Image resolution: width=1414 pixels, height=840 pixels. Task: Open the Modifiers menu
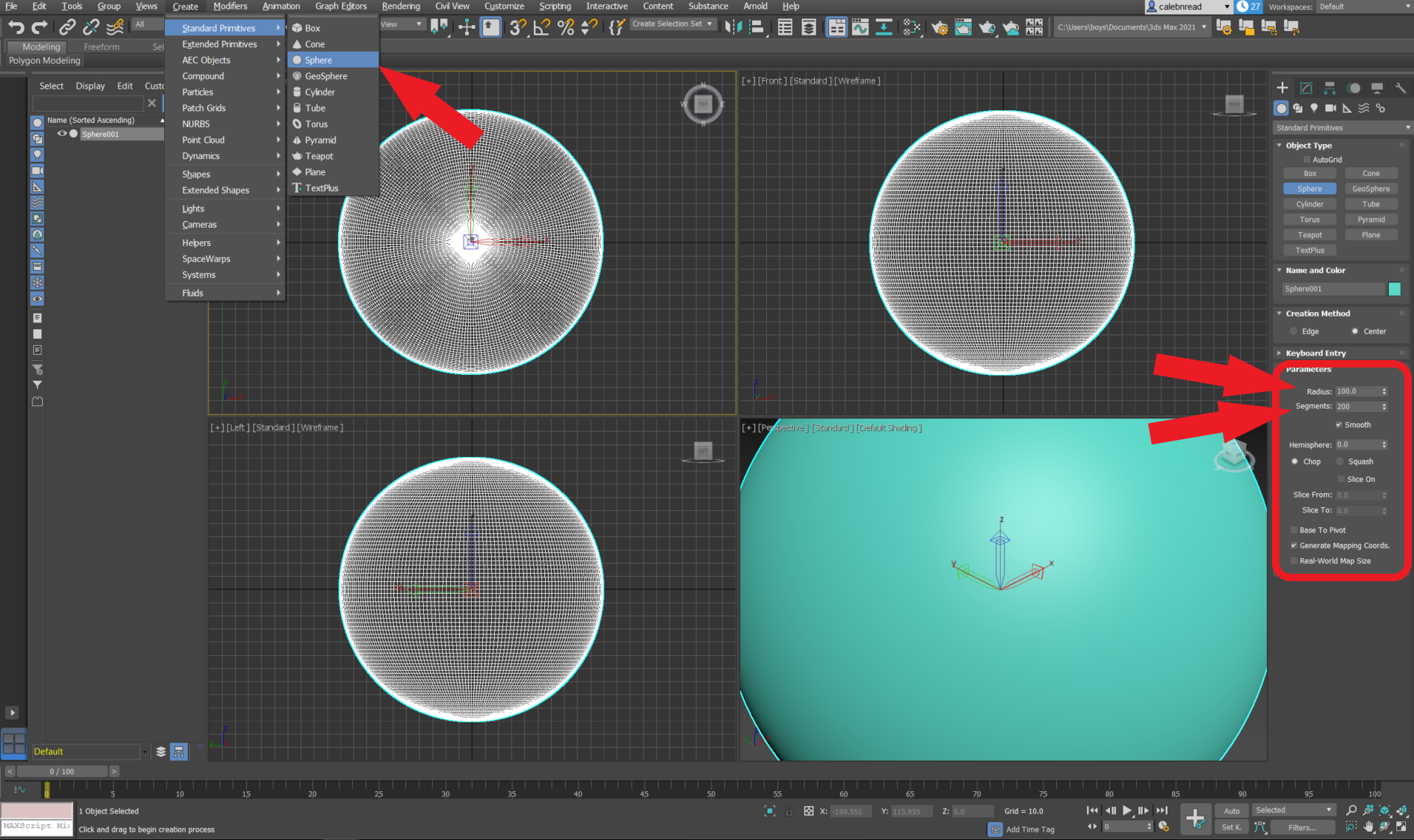230,6
